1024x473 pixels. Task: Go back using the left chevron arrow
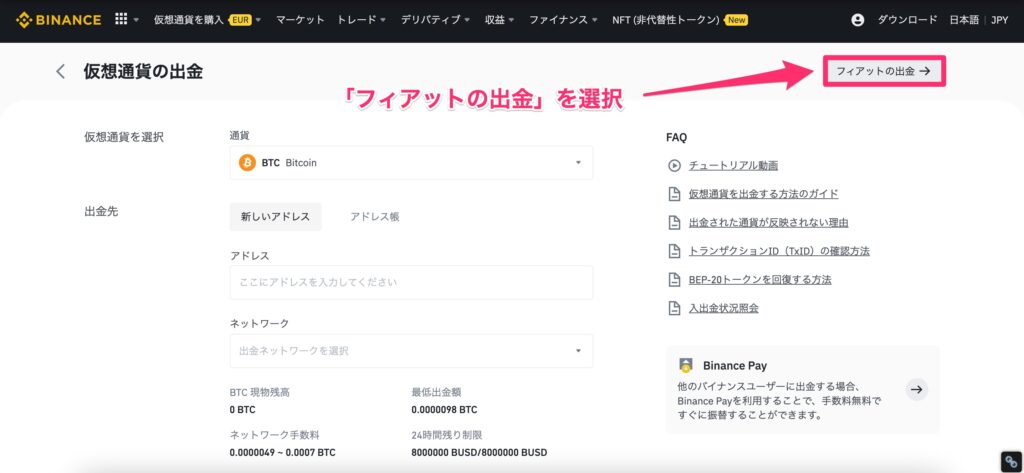tap(61, 71)
